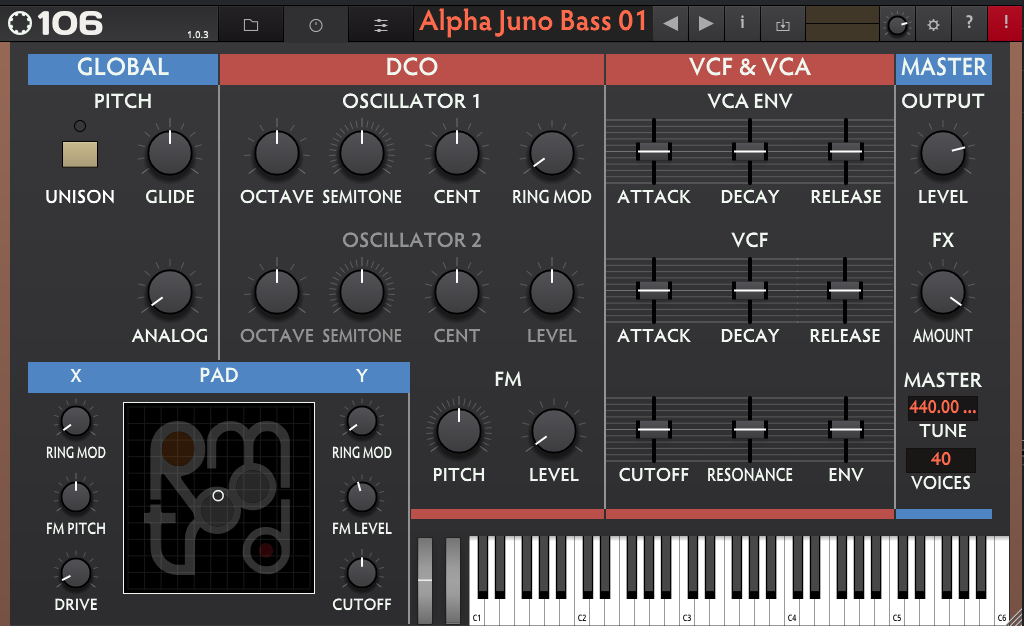Click the PAD X DRIVE knob
Image resolution: width=1024 pixels, height=626 pixels.
(76, 573)
